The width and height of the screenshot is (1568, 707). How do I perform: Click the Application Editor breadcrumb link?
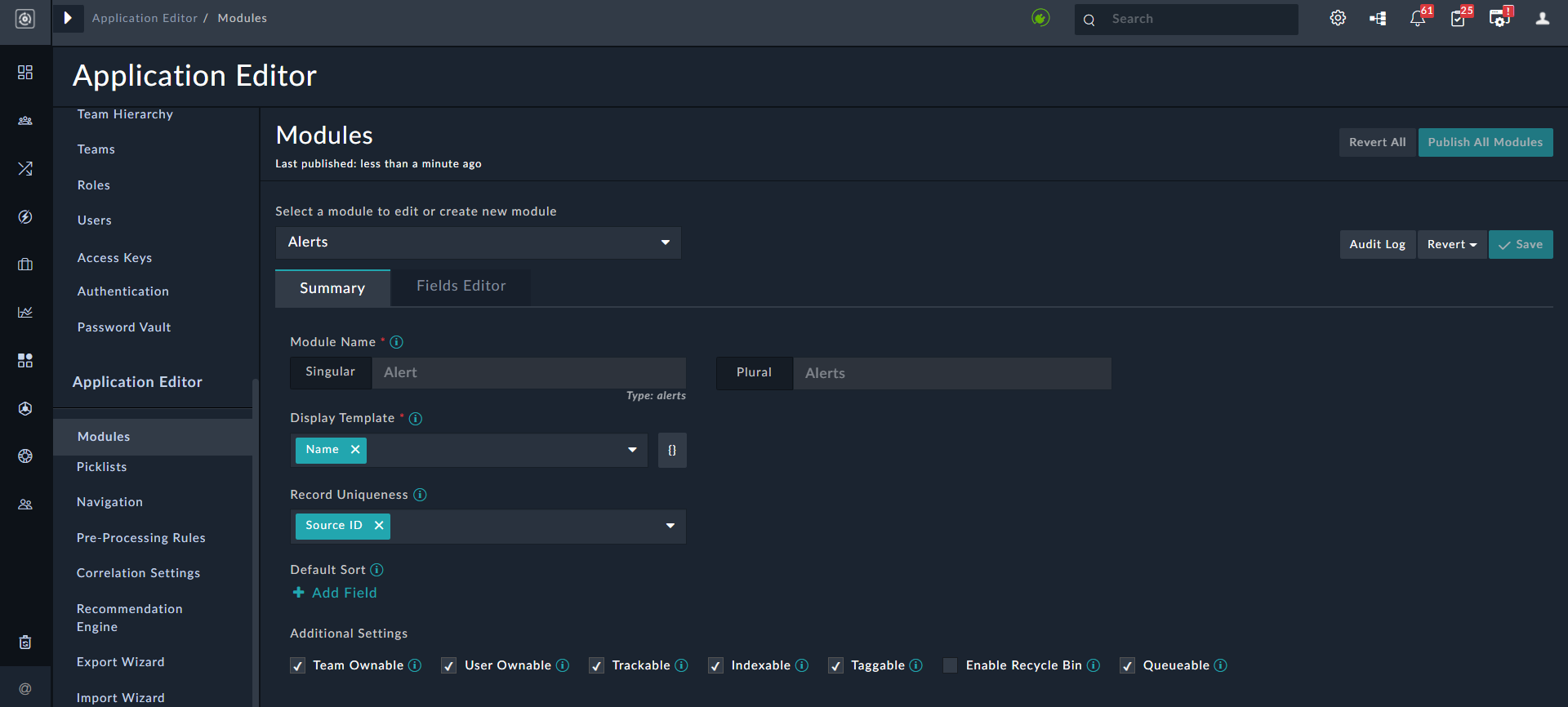click(x=145, y=18)
